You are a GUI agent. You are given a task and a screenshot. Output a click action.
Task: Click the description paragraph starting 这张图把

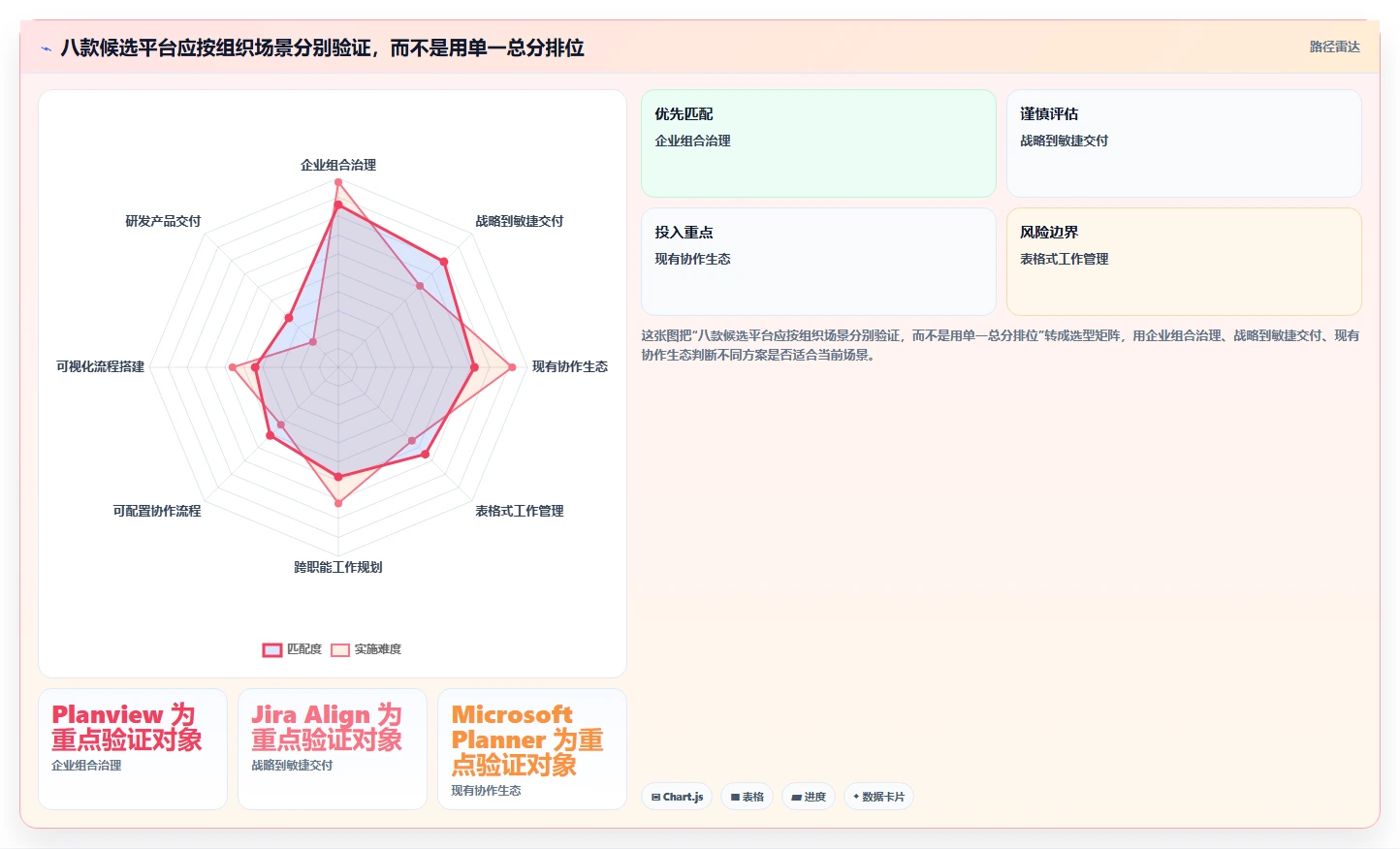[x=1000, y=345]
